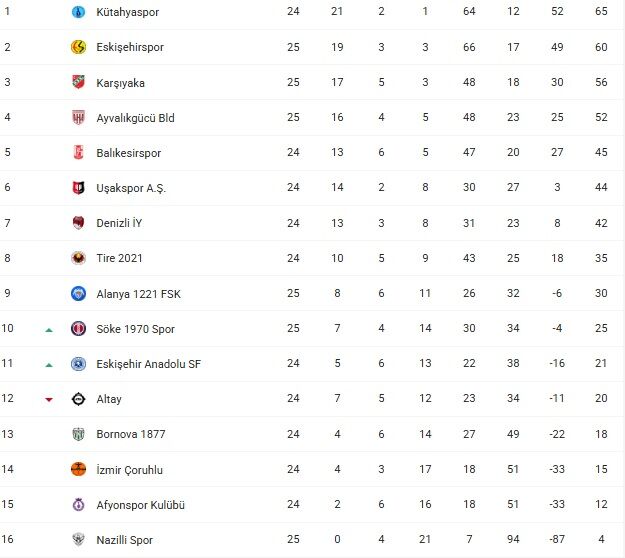The width and height of the screenshot is (625, 558).
Task: Click the Balıkesirspor red crest icon
Action: click(x=78, y=153)
